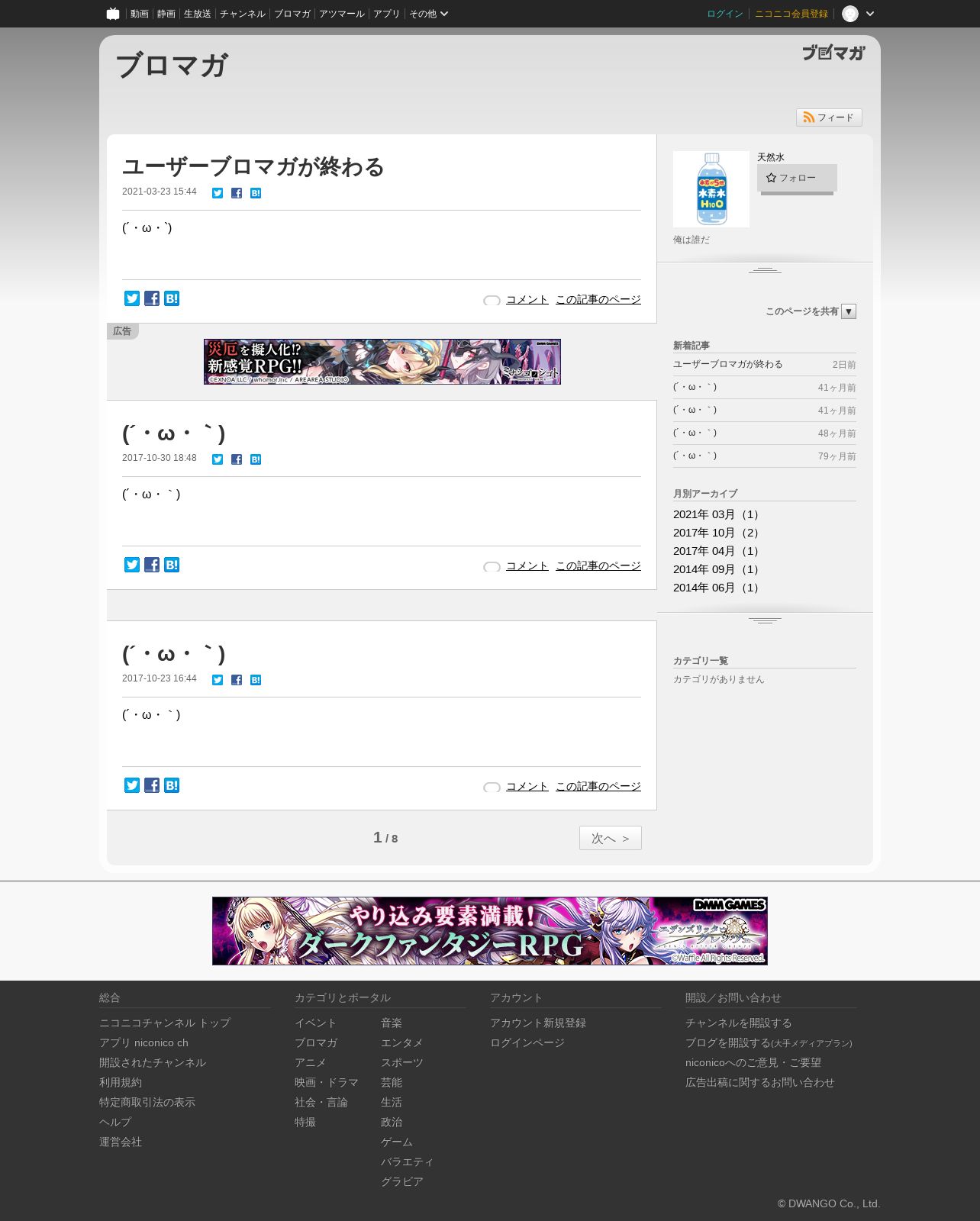Open archive 2021年 03月（1）
This screenshot has height=1221, width=980.
coord(717,514)
